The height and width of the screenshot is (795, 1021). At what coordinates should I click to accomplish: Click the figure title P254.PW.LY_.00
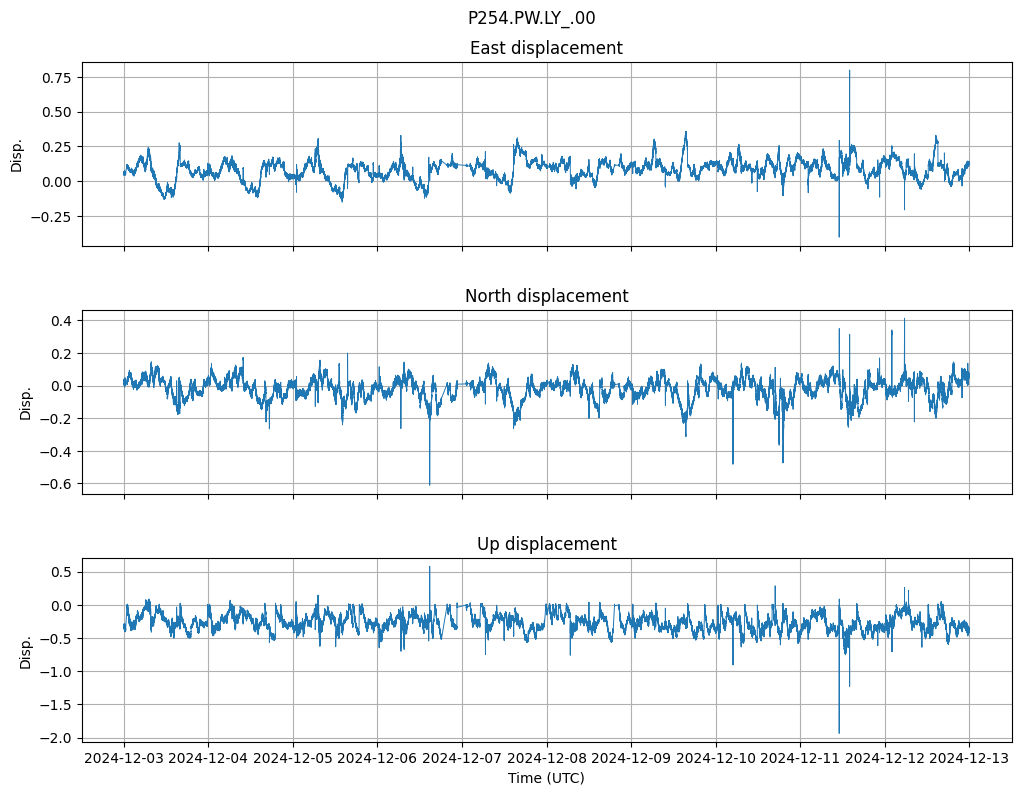tap(531, 18)
